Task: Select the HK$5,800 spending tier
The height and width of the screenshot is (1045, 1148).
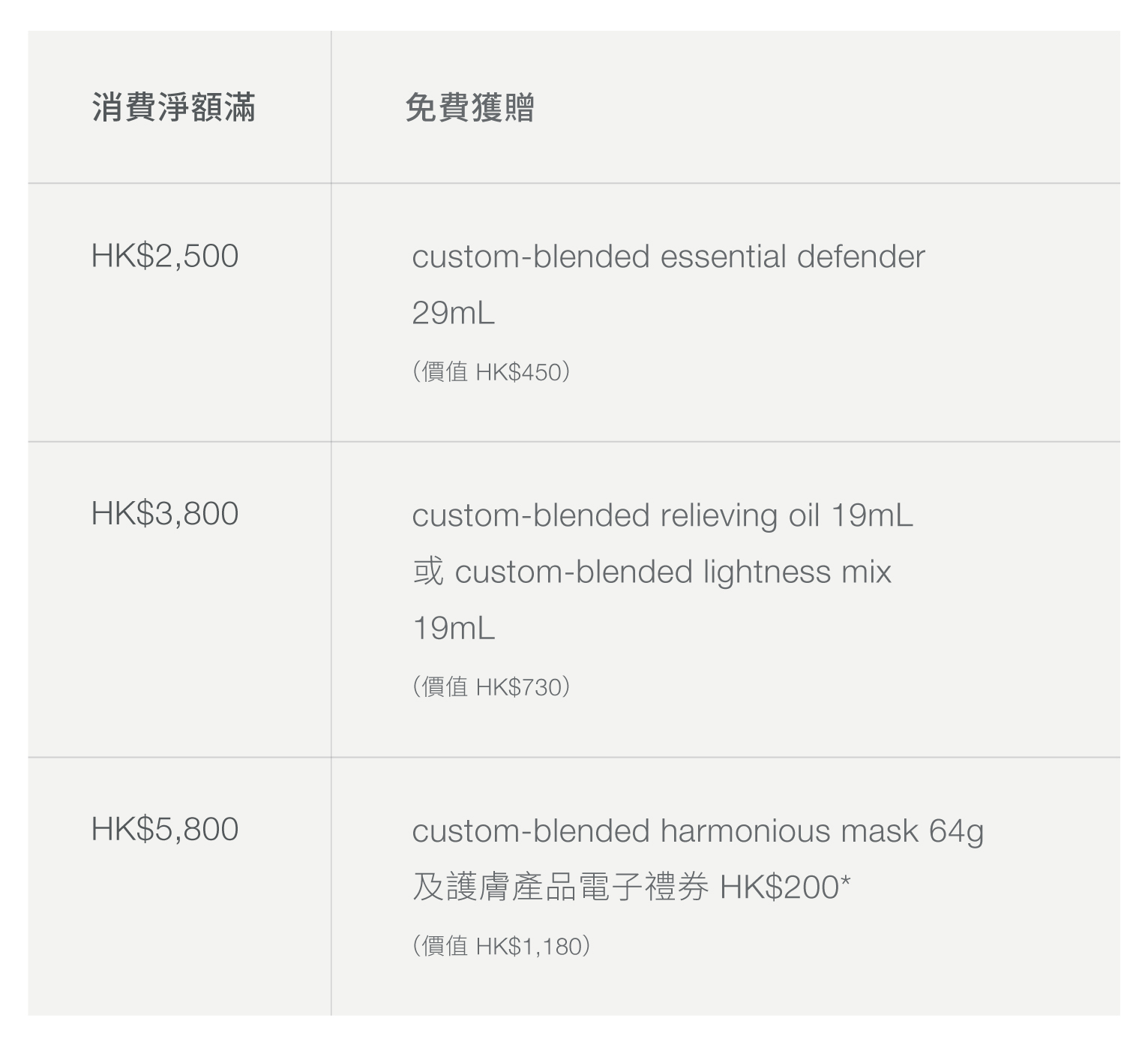Action: pos(165,829)
